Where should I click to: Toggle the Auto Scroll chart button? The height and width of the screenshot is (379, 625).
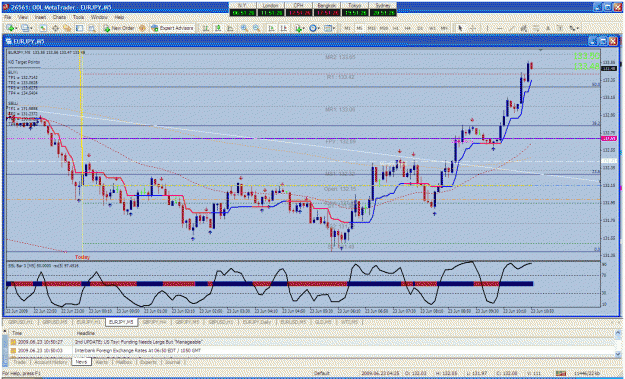pyautogui.click(x=271, y=28)
